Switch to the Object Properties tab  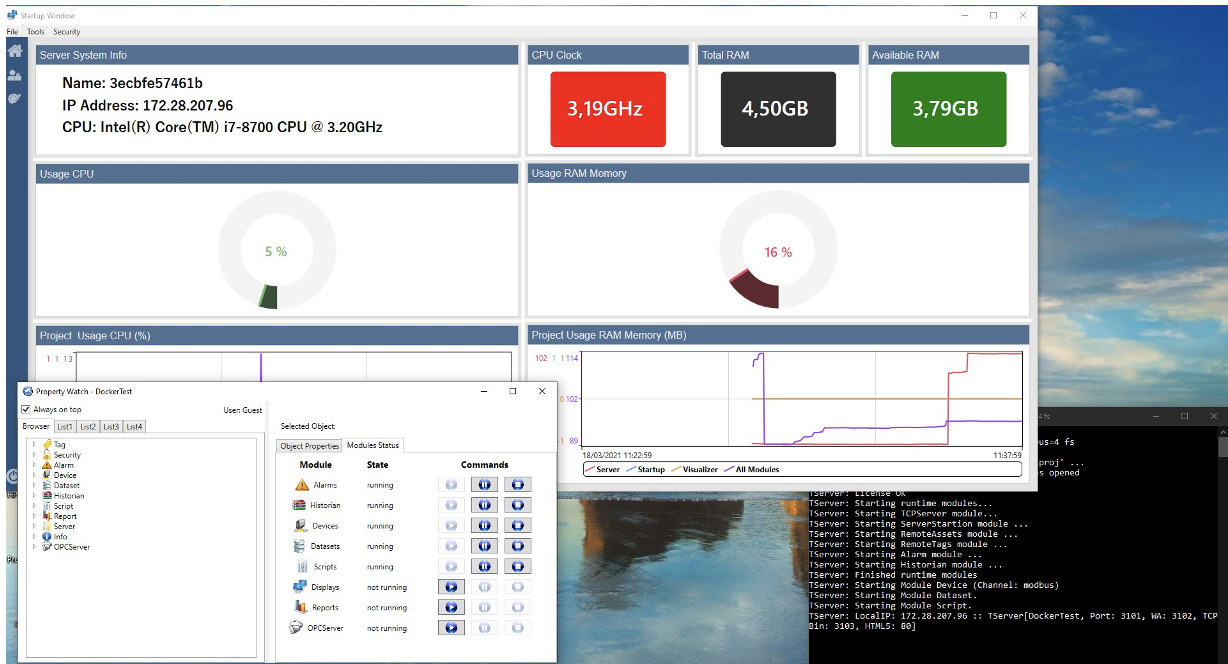[310, 446]
